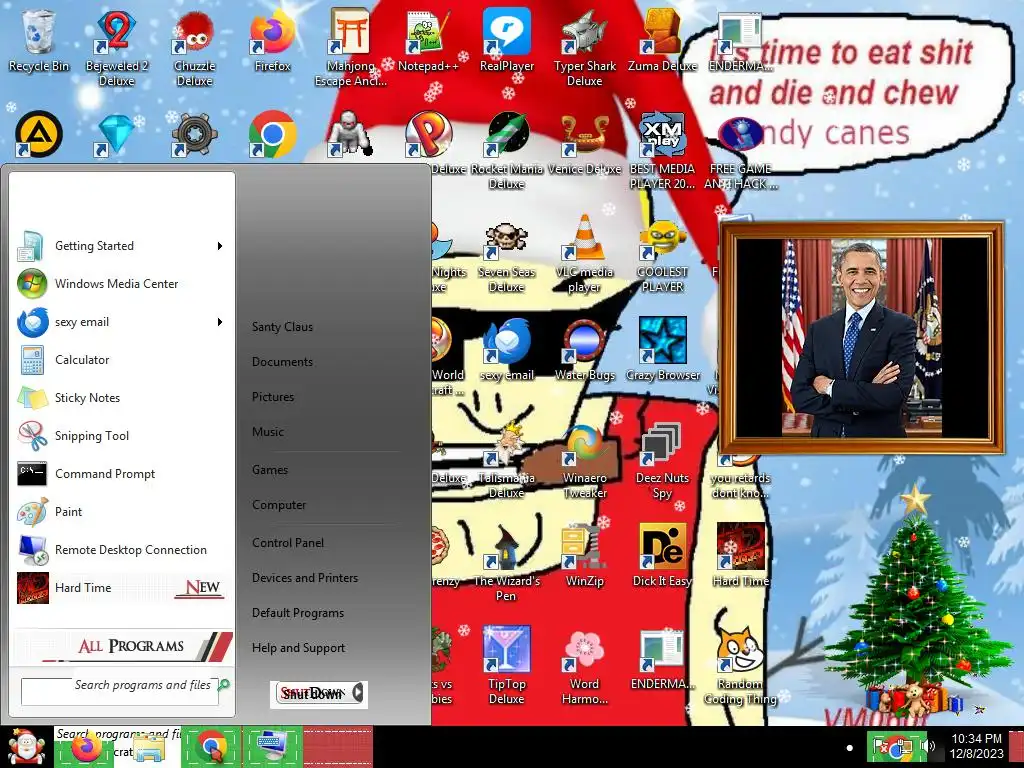The height and width of the screenshot is (768, 1024).
Task: Open BEST MEDIA PLAYER shortcut
Action: point(662,150)
